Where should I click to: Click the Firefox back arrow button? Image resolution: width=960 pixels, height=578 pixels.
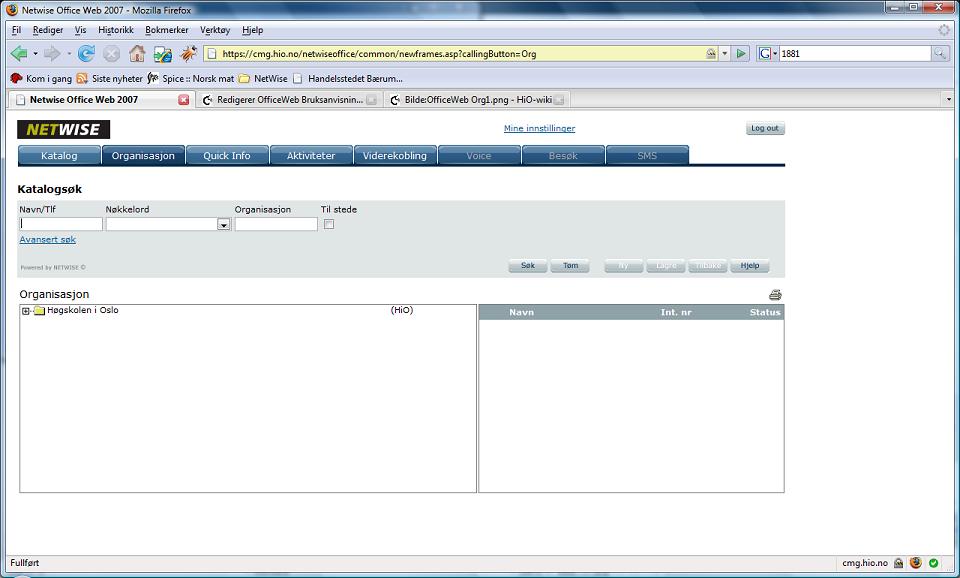[19, 54]
